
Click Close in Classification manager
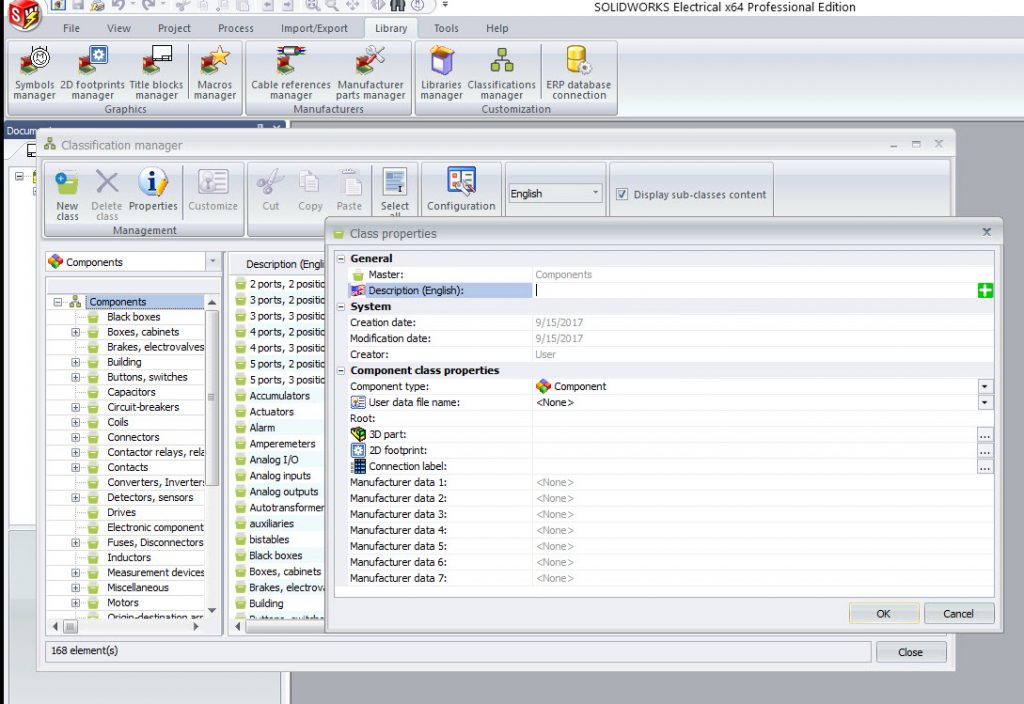pos(910,652)
